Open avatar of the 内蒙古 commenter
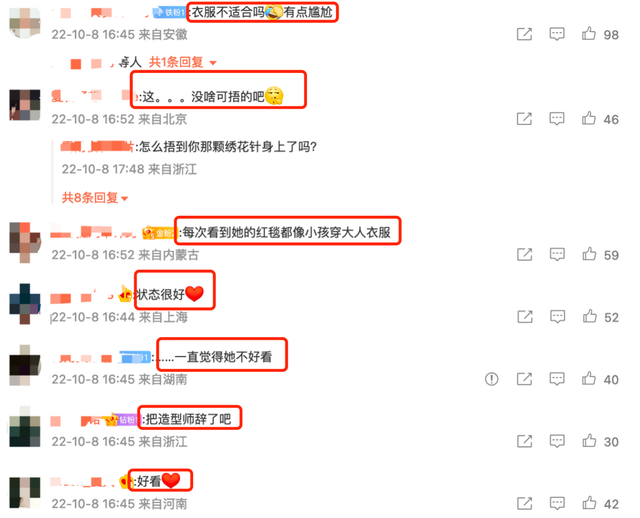The image size is (640, 518). [x=25, y=242]
